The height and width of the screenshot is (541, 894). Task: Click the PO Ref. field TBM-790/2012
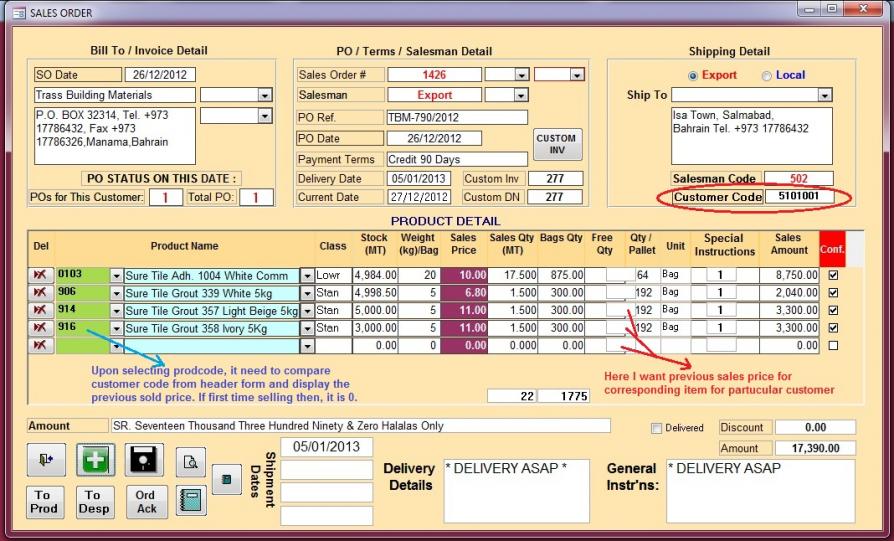457,117
